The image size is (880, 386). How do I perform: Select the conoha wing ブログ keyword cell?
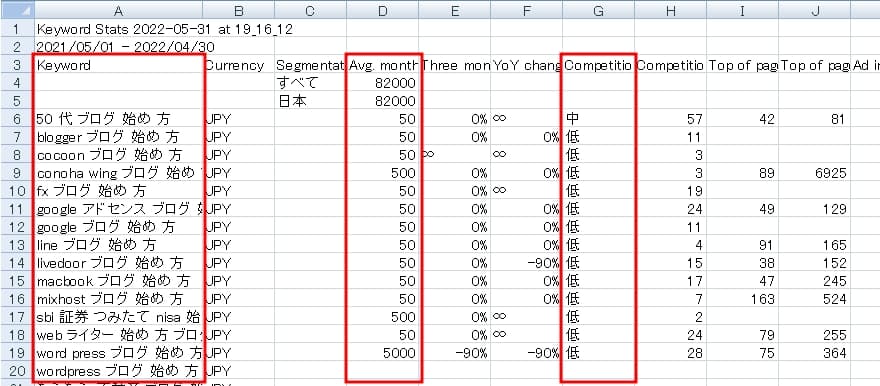coord(118,173)
